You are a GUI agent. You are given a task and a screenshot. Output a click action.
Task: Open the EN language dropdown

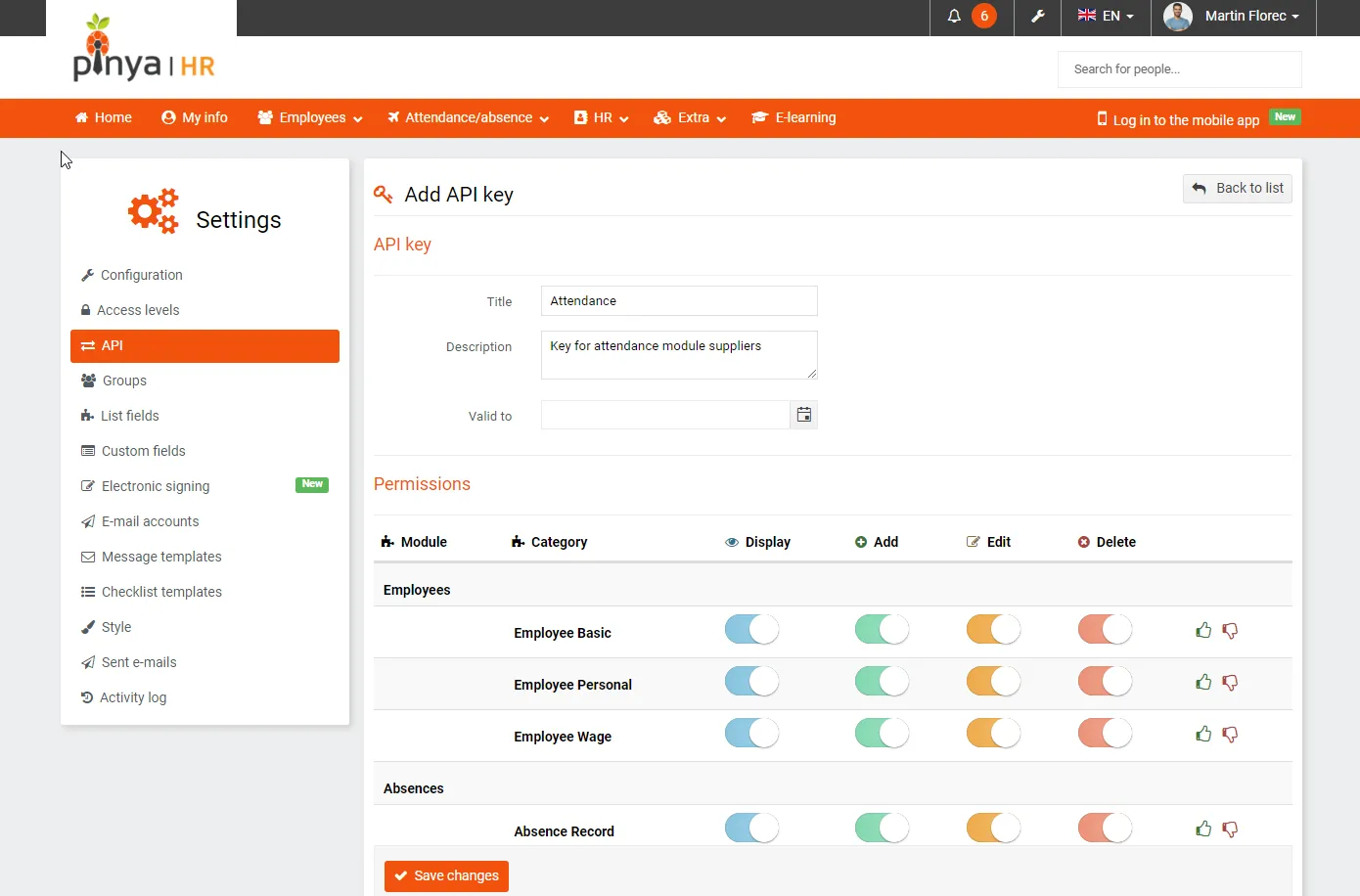tap(1106, 16)
